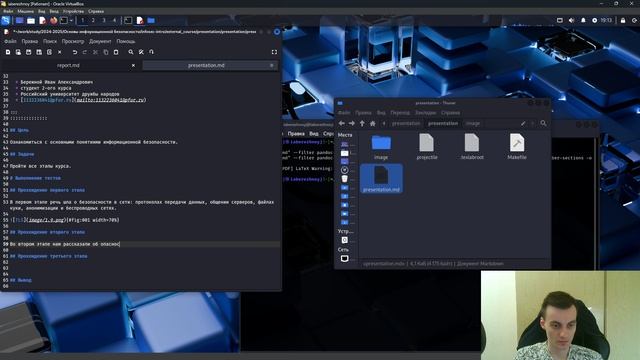
Task: Click line 59 text in the editor
Action: (x=65, y=244)
